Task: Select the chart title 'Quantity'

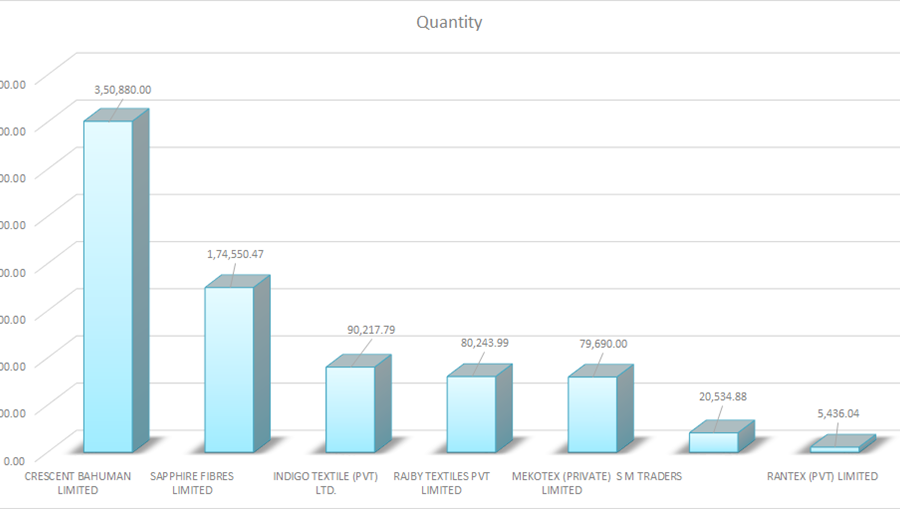Action: click(449, 22)
